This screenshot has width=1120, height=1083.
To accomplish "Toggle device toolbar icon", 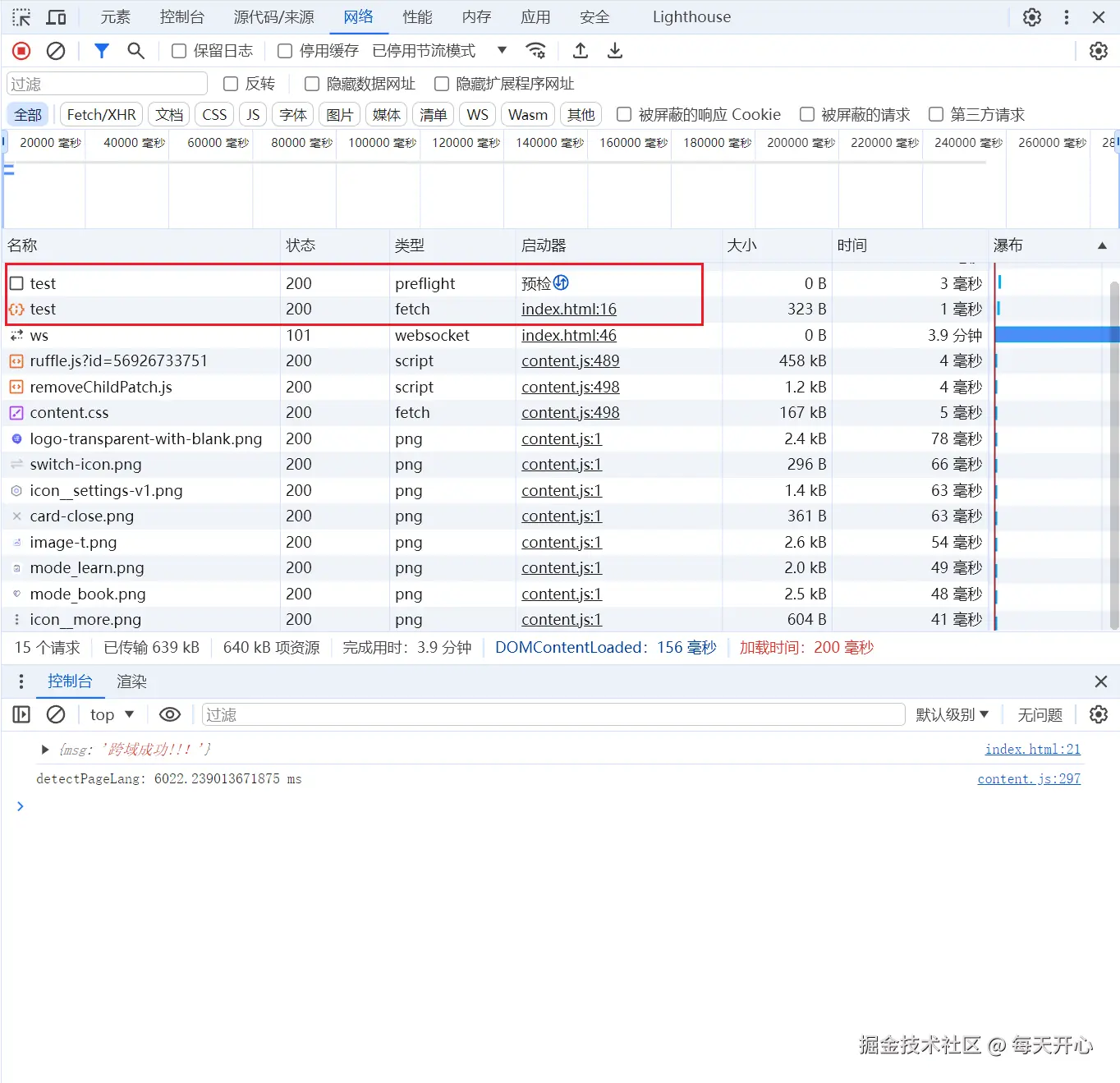I will click(57, 17).
